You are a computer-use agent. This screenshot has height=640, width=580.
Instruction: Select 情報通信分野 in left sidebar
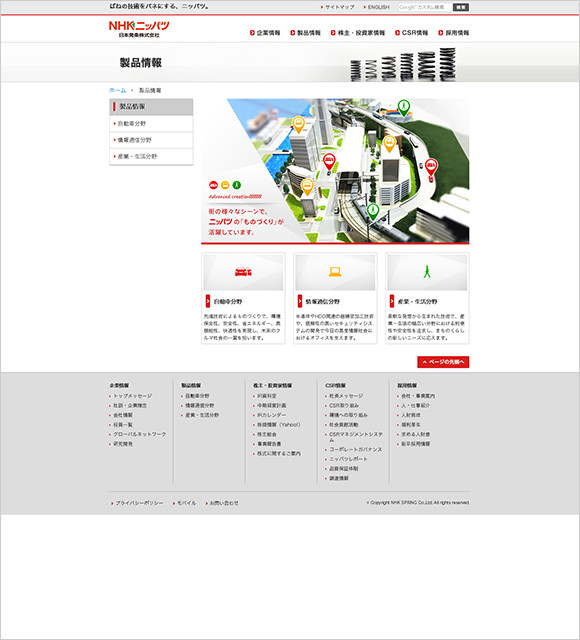(x=151, y=140)
